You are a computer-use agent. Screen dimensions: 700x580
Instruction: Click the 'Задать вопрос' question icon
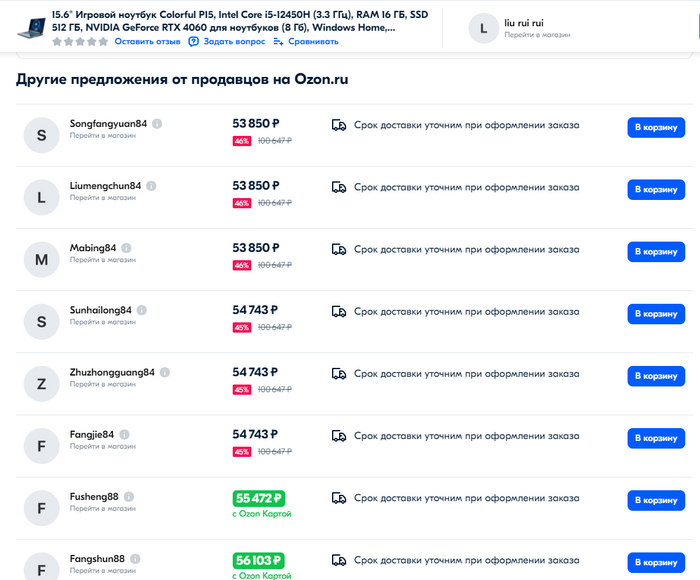tap(194, 42)
